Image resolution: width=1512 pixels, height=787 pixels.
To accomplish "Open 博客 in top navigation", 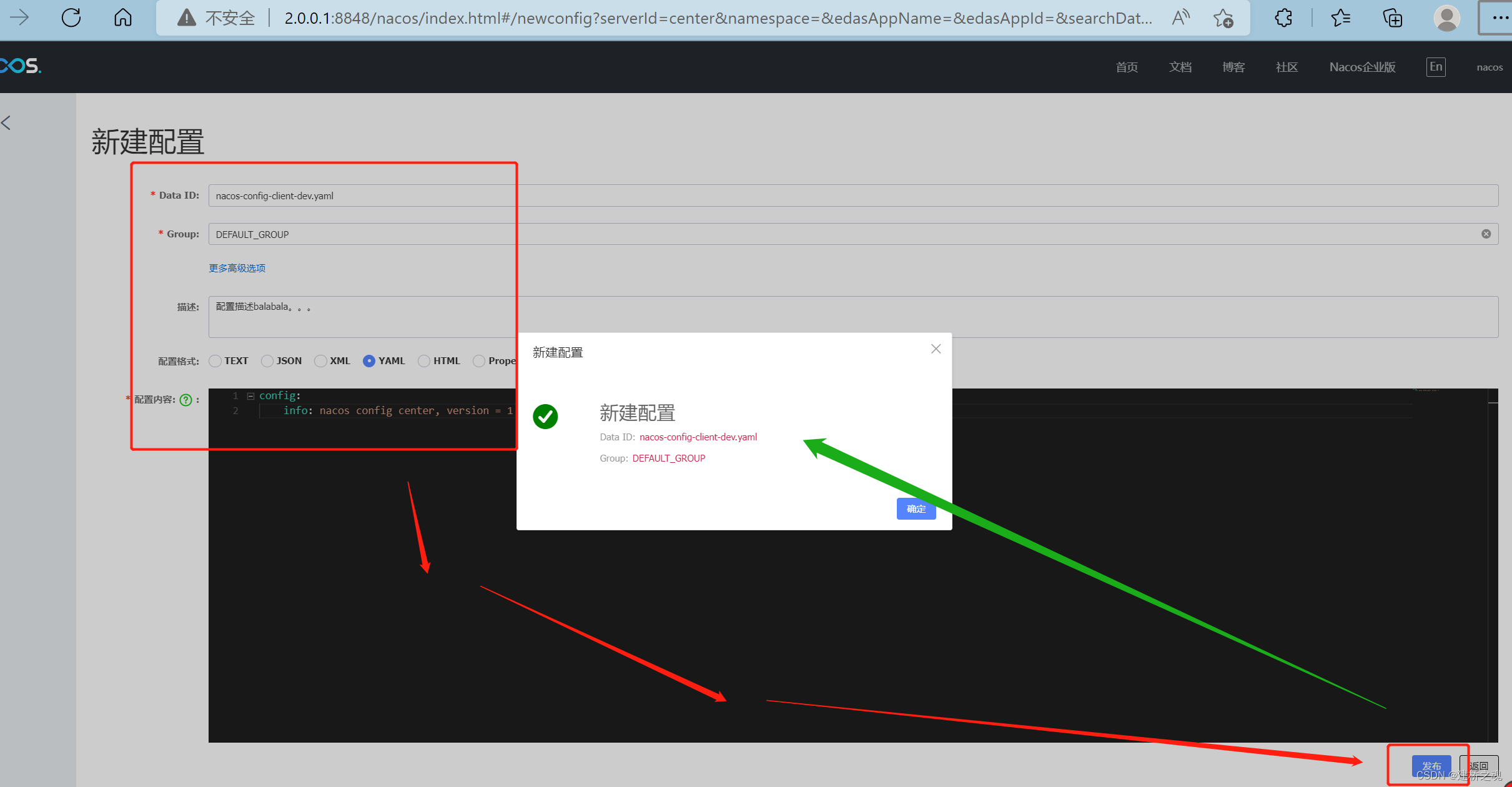I will tap(1233, 67).
